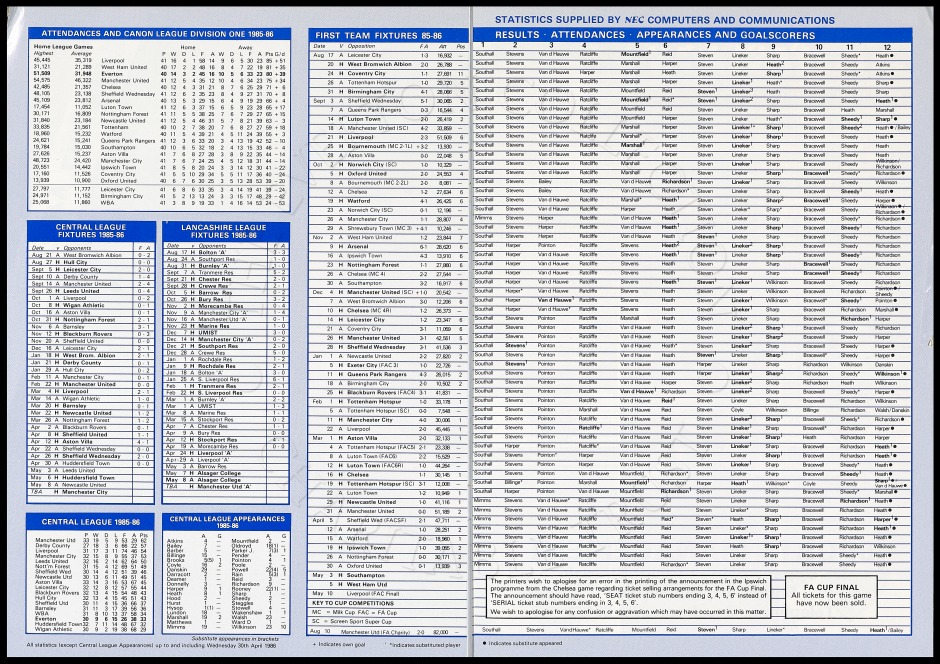Select 'Exeter City (FAC 3)' fixture row
The image size is (940, 664).
pos(388,365)
